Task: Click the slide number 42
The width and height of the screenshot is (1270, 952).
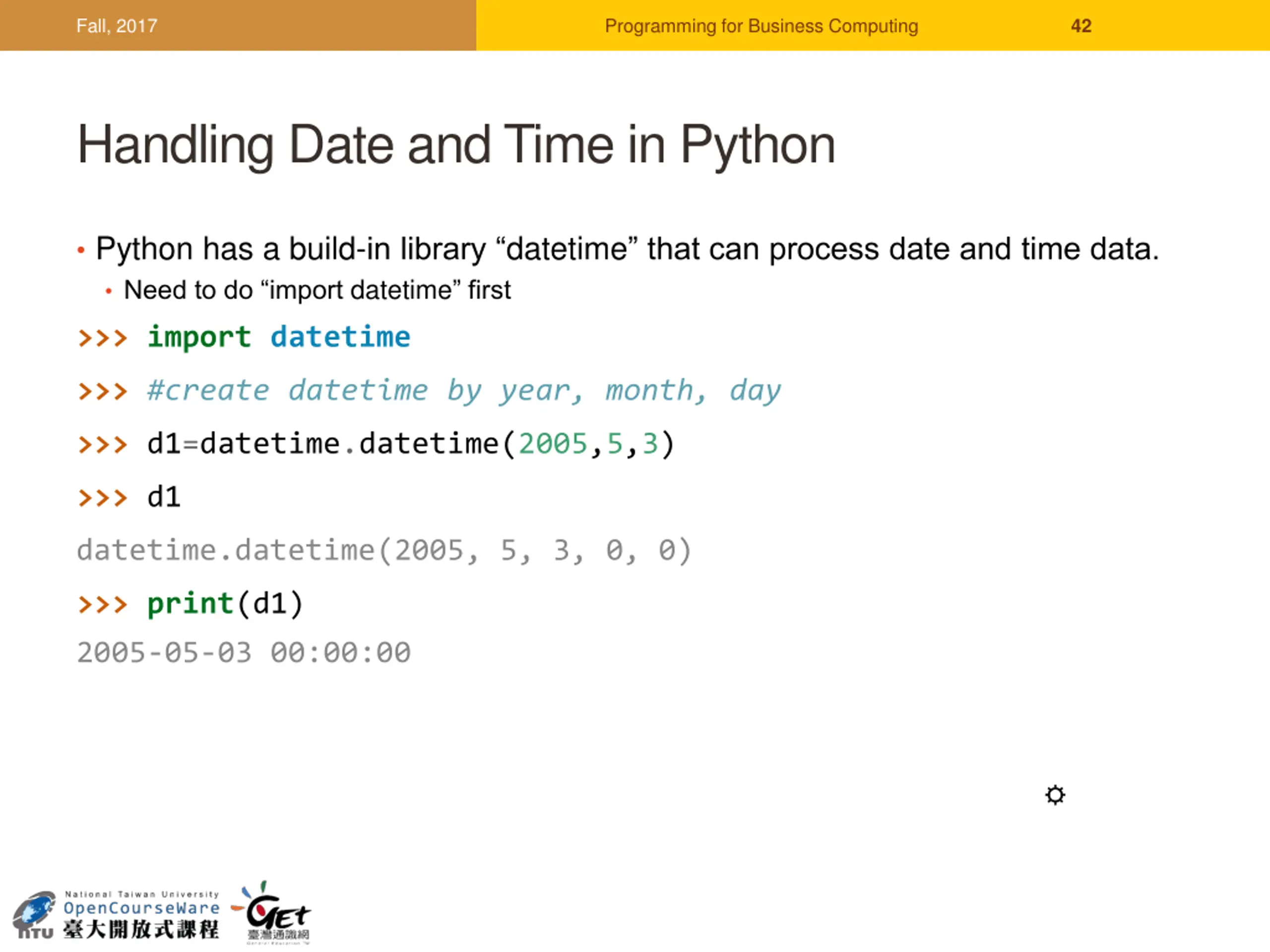Action: 1081,26
